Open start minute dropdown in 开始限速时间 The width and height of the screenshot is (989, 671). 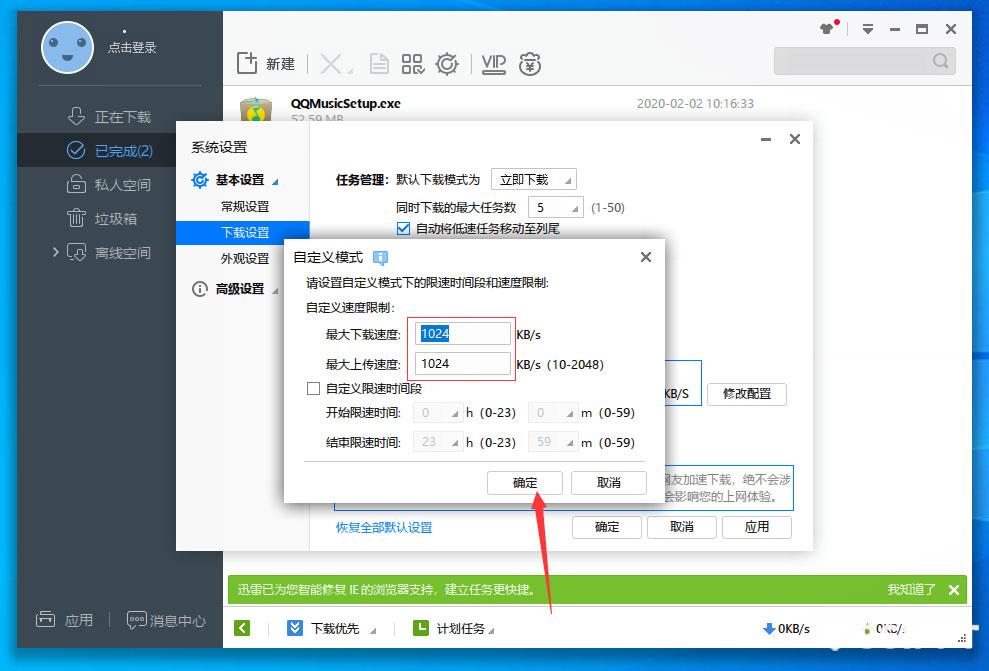[553, 413]
